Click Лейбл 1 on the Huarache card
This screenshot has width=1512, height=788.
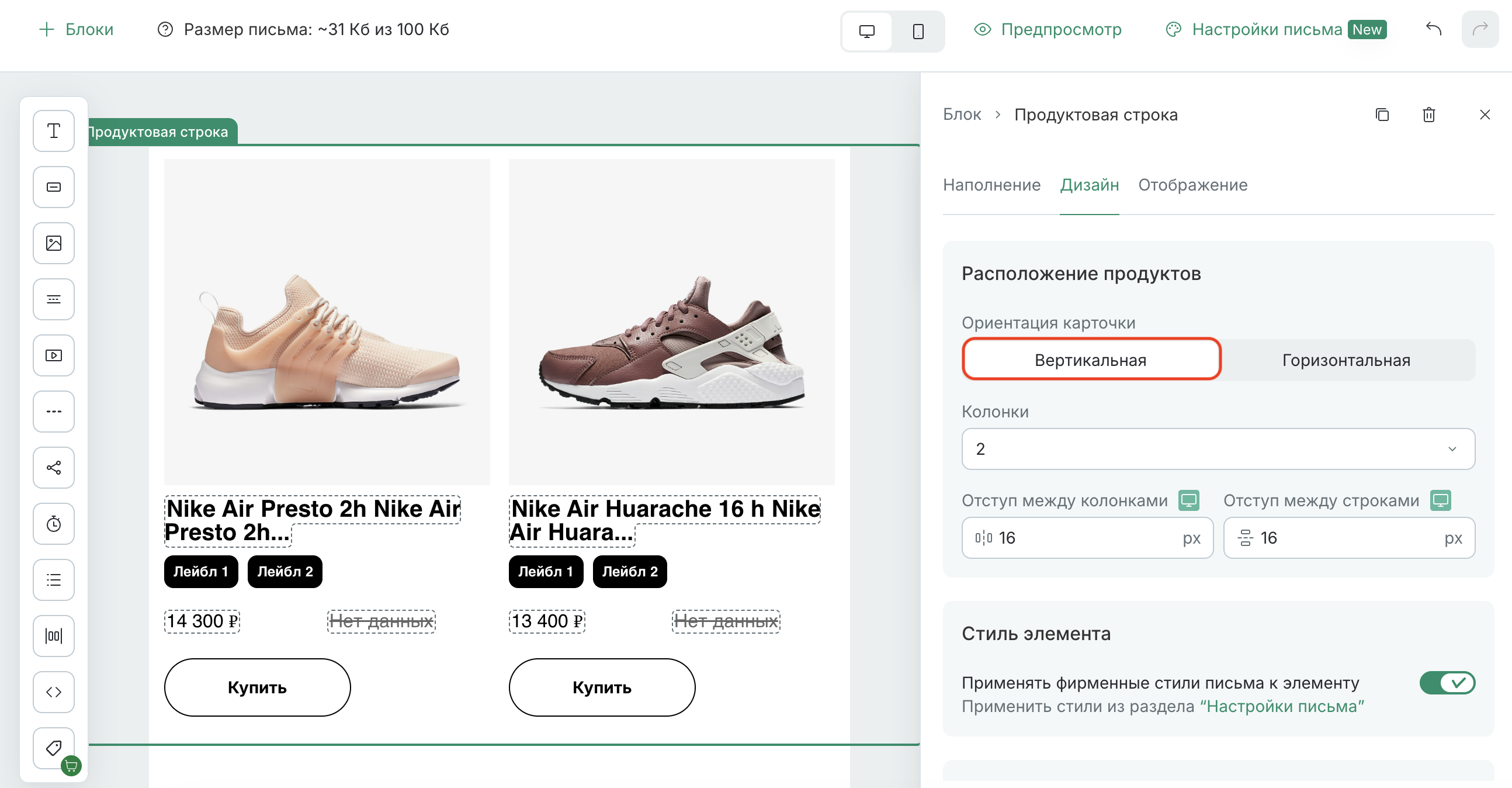(x=546, y=571)
